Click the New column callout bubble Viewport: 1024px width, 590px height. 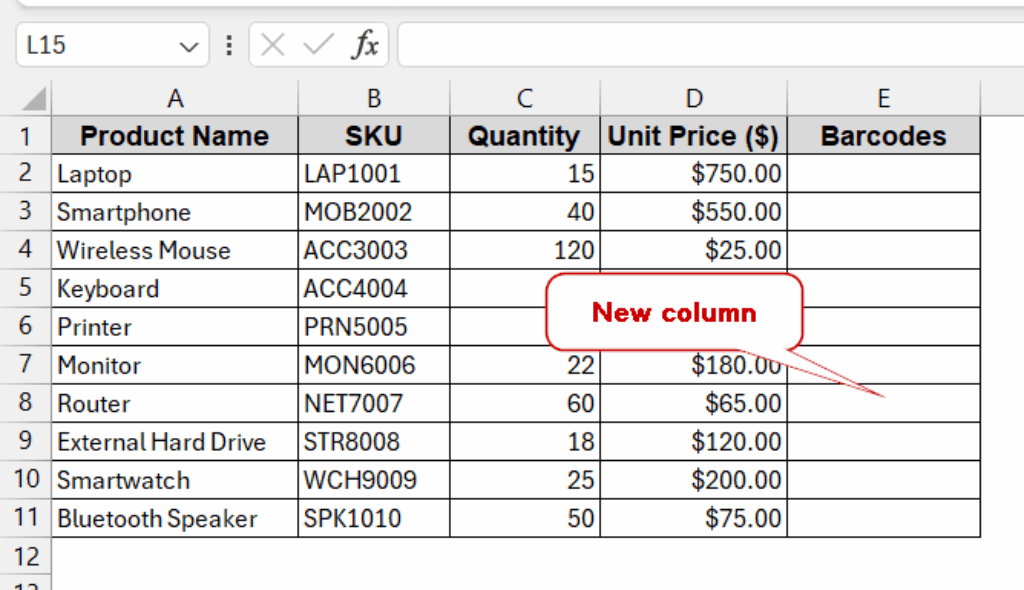click(673, 312)
